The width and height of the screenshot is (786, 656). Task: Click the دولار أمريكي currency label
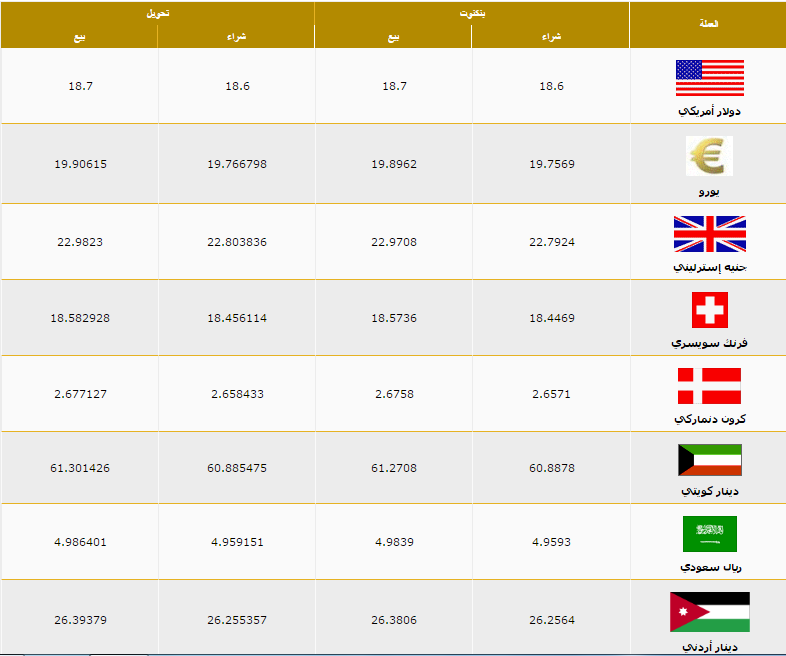pos(709,111)
